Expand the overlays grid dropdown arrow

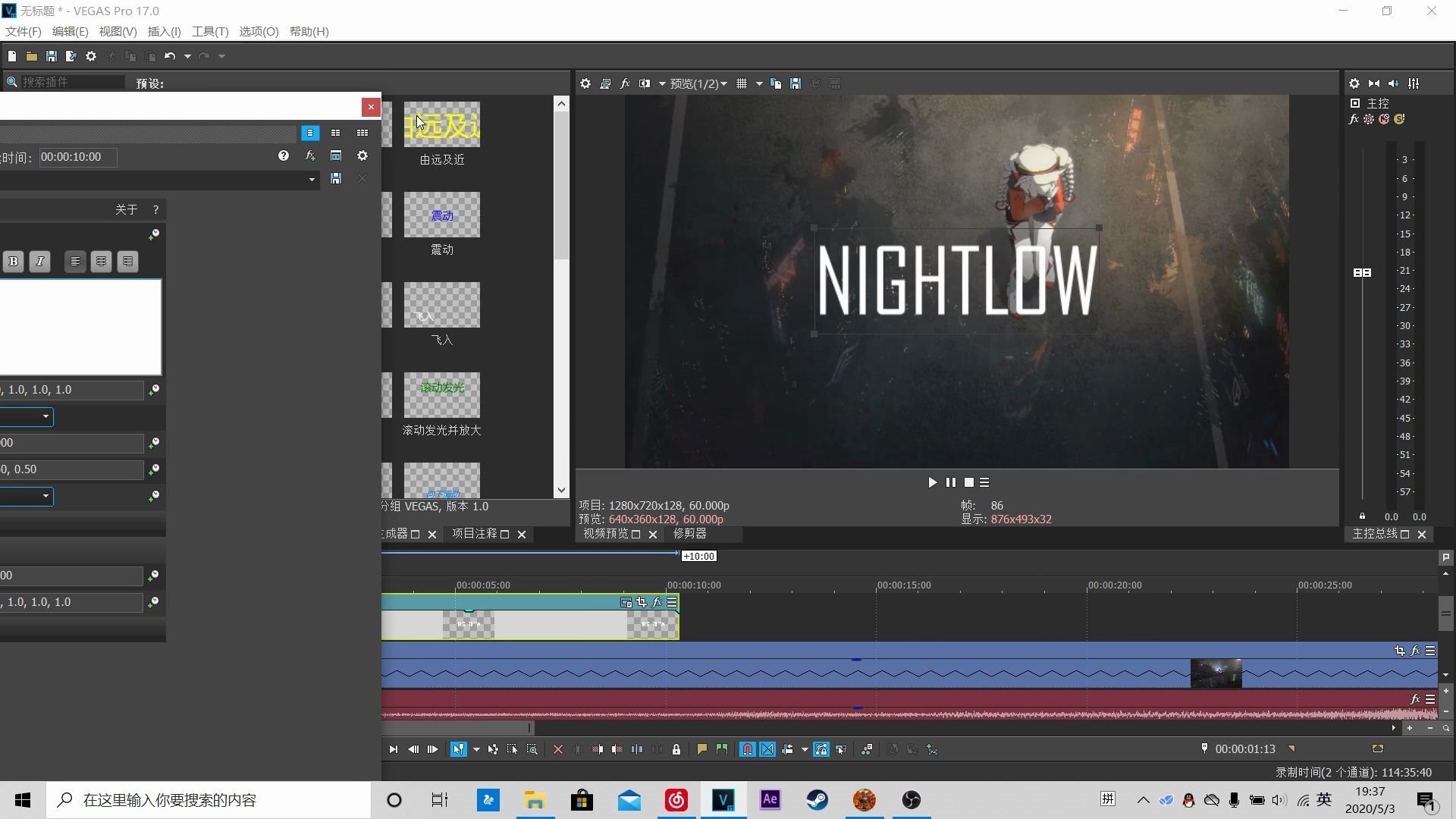[759, 83]
